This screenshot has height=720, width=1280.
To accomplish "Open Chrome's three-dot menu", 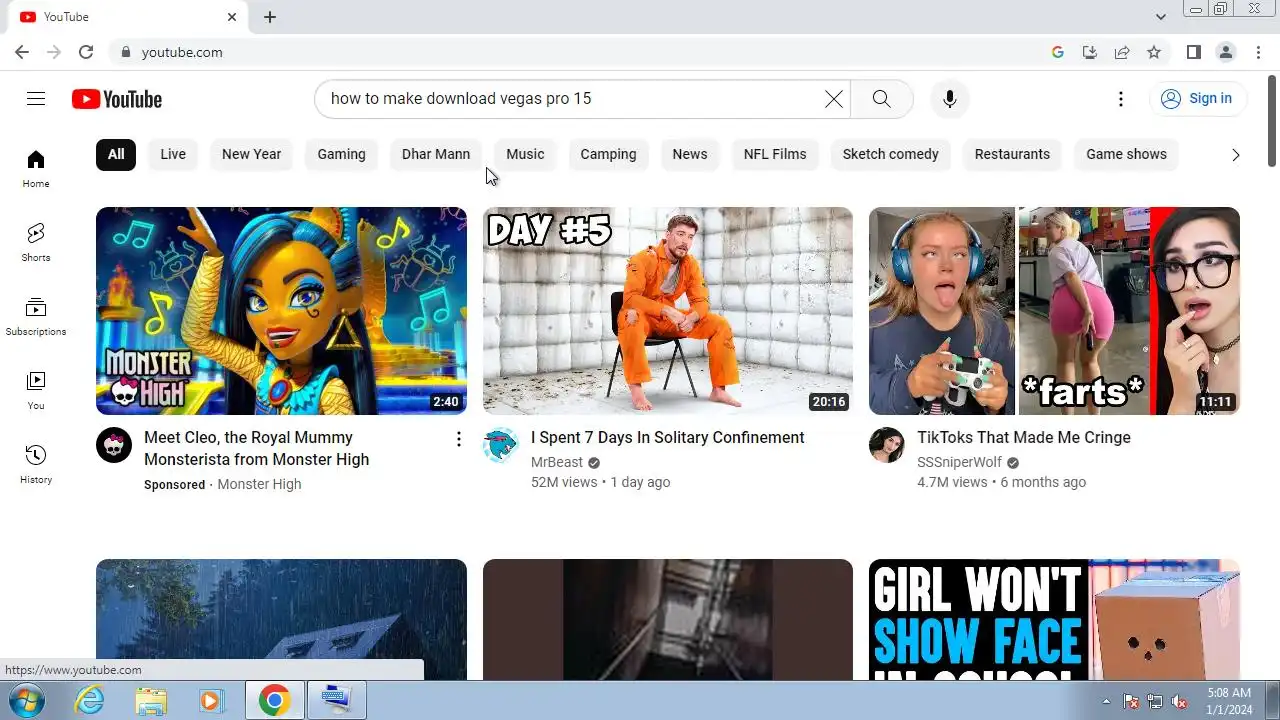I will click(1258, 52).
